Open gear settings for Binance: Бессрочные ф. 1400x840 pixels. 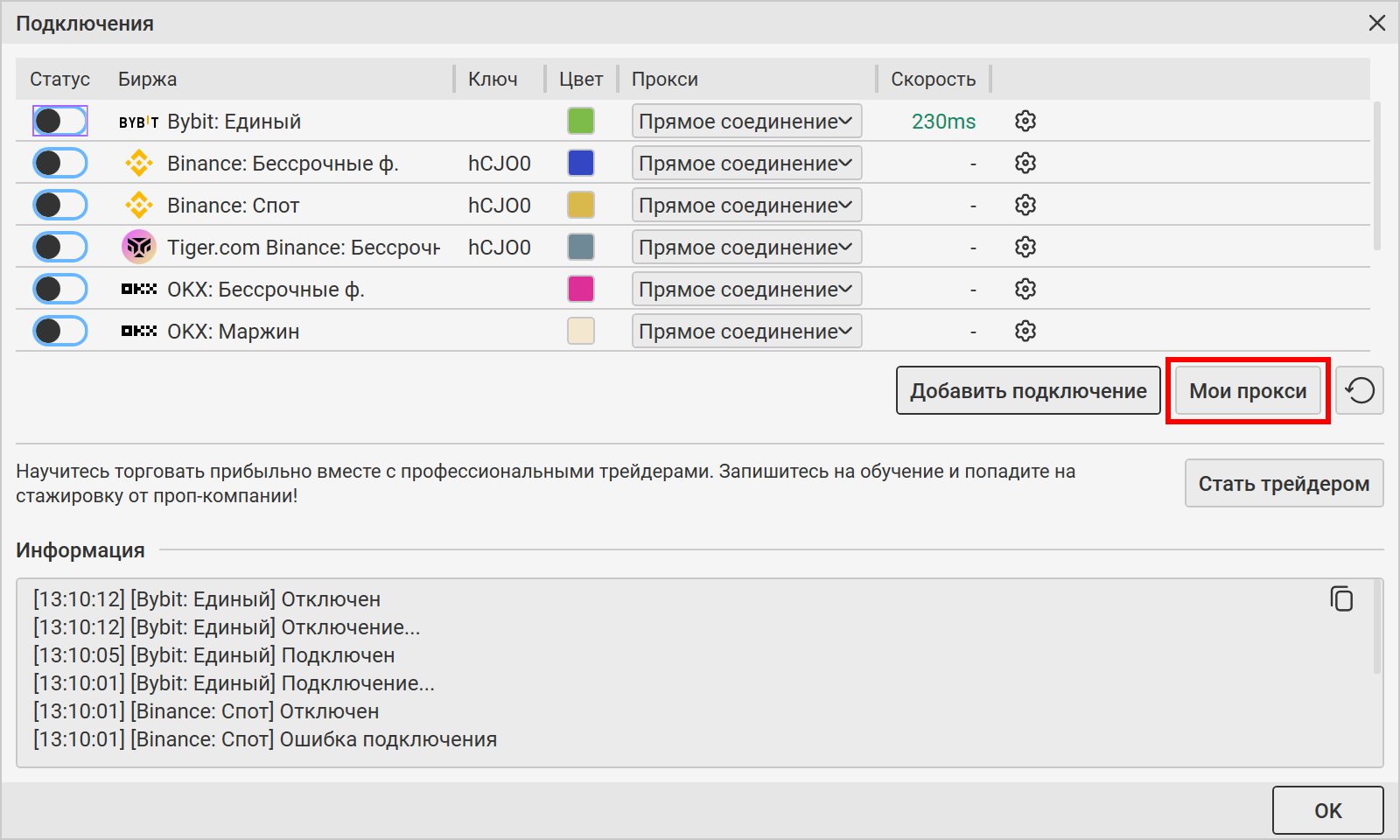[1025, 163]
